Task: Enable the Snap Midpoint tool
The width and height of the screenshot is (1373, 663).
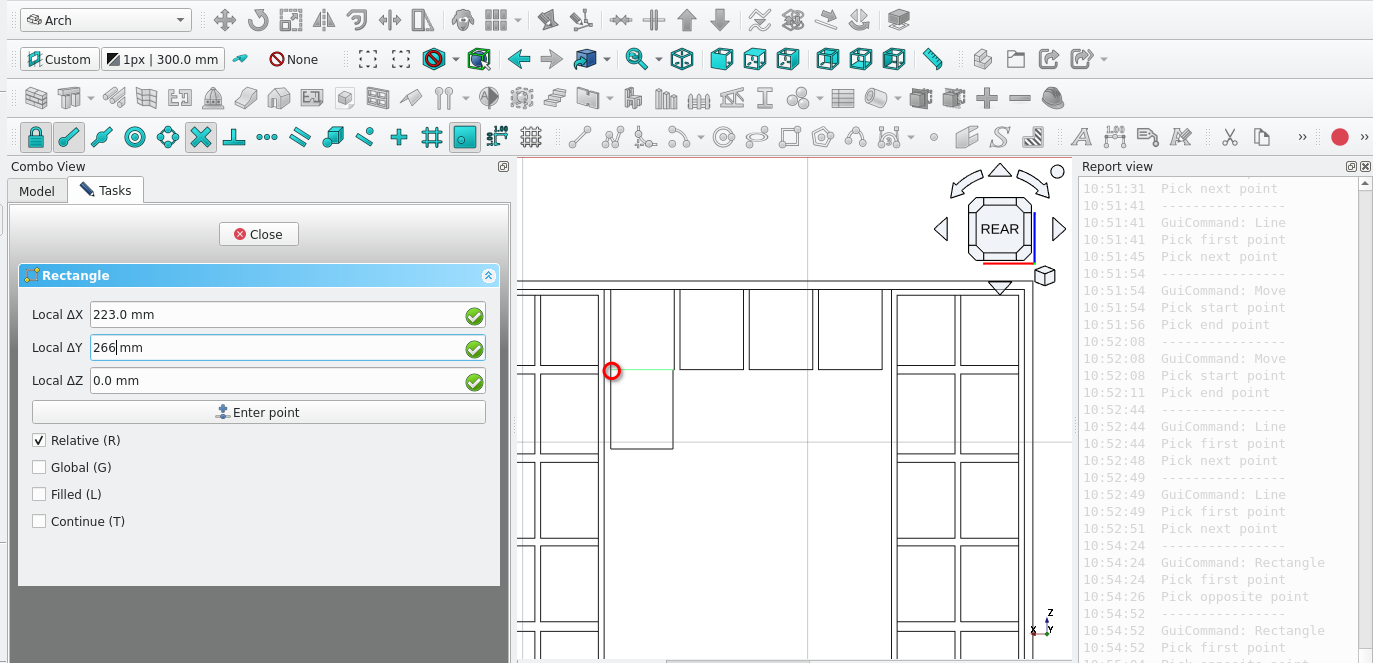Action: click(101, 137)
